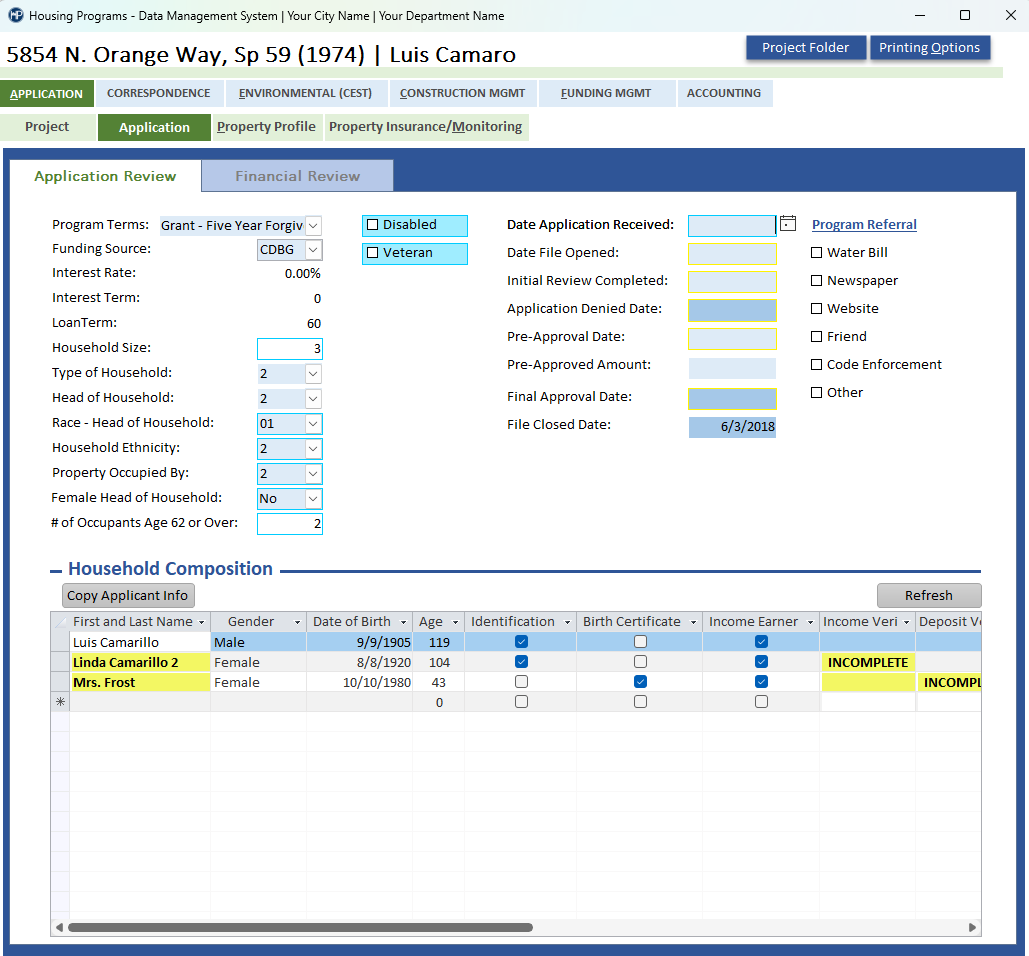Click the horizontal scrollbar thumb
Image resolution: width=1029 pixels, height=956 pixels.
click(x=300, y=927)
